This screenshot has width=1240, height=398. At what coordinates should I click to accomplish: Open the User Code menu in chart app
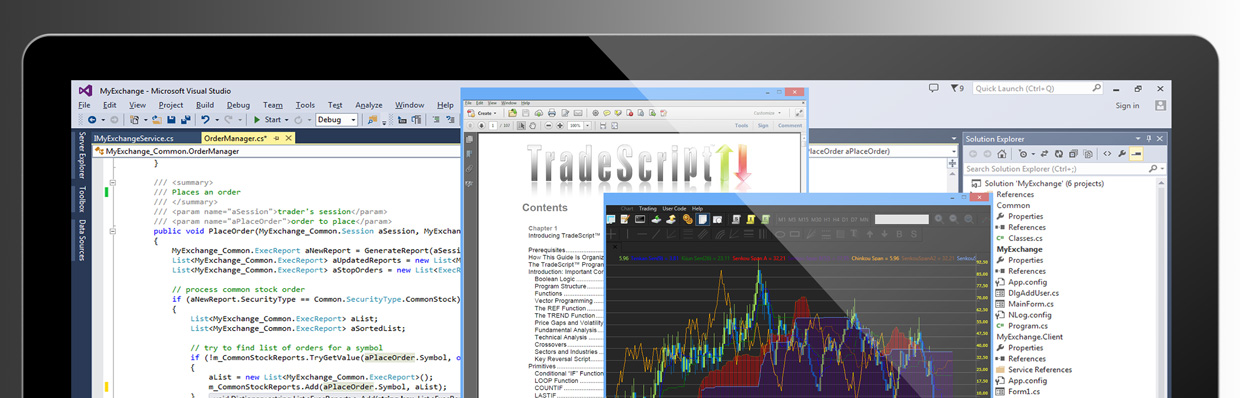tap(674, 209)
